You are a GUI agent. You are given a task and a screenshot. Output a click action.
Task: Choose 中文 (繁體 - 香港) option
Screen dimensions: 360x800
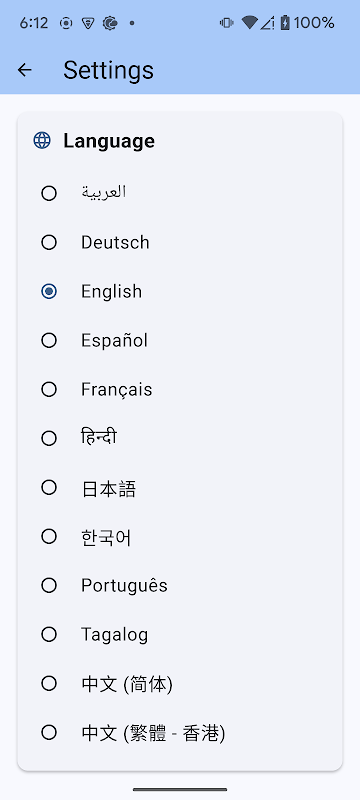49,733
